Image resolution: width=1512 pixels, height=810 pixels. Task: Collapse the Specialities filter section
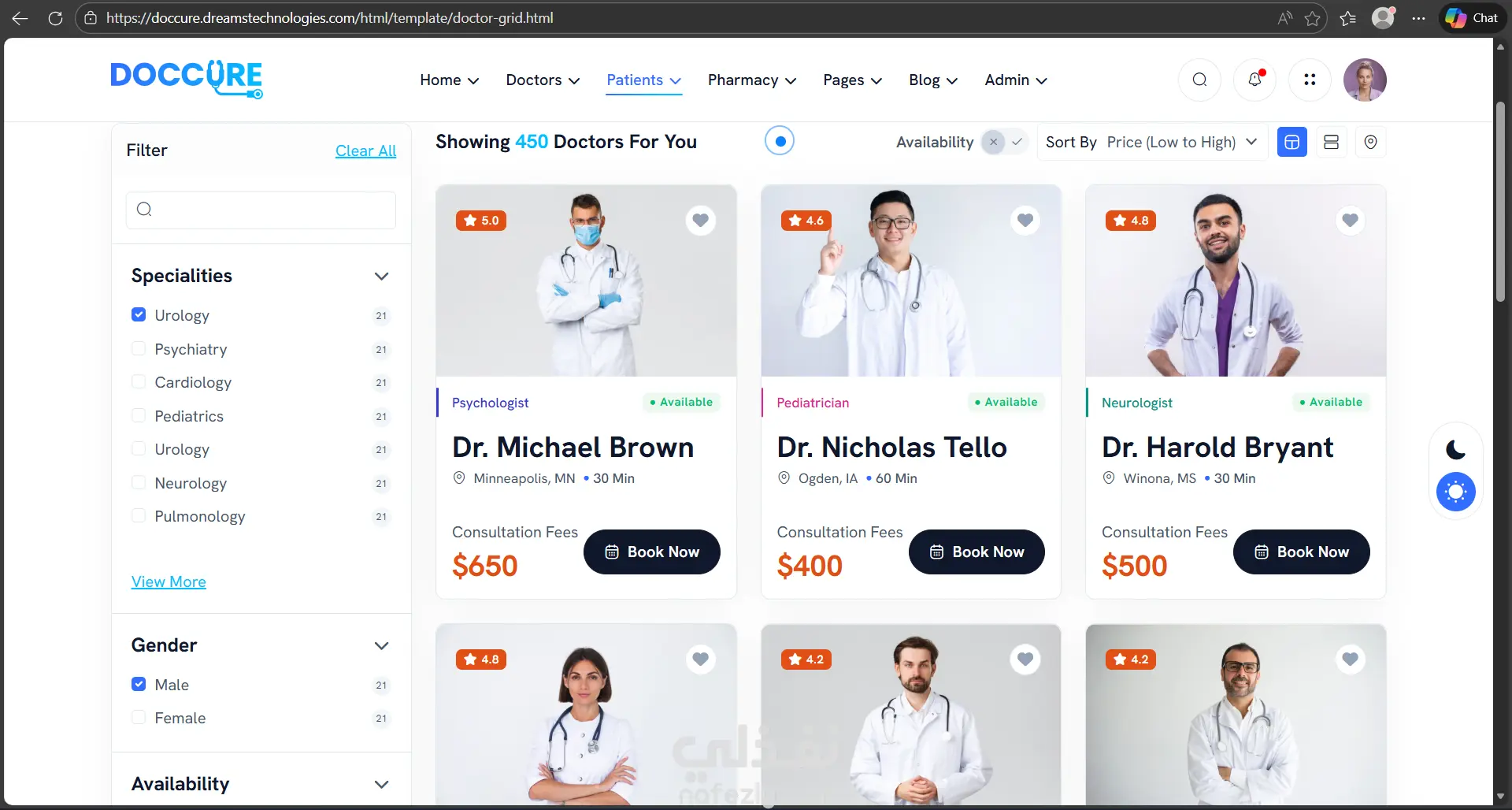pos(382,276)
